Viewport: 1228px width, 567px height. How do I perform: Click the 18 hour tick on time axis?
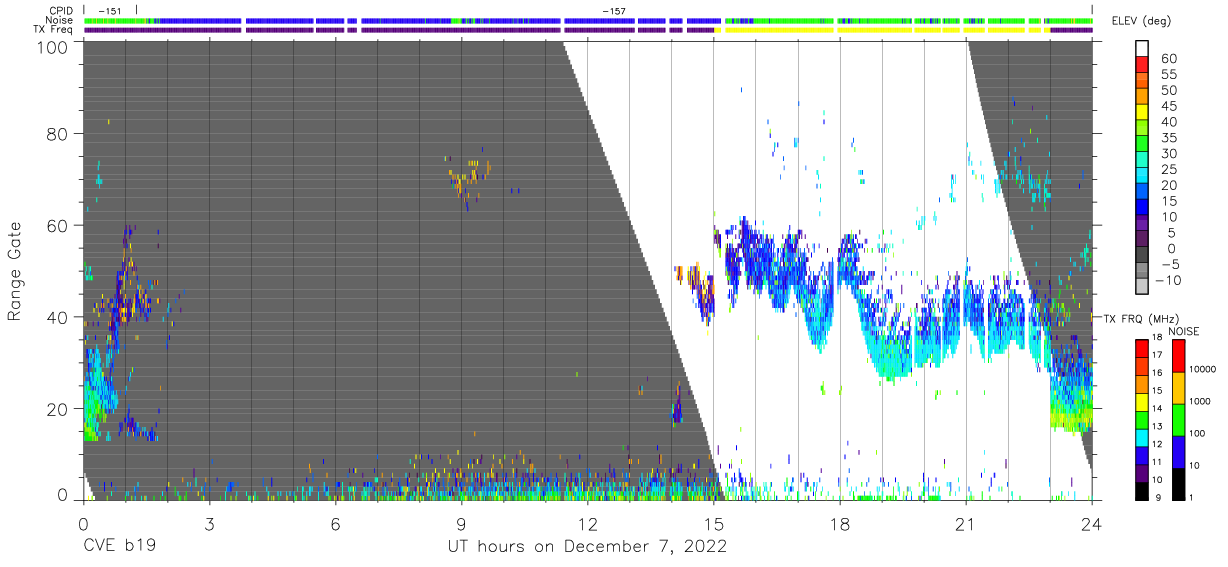click(840, 523)
